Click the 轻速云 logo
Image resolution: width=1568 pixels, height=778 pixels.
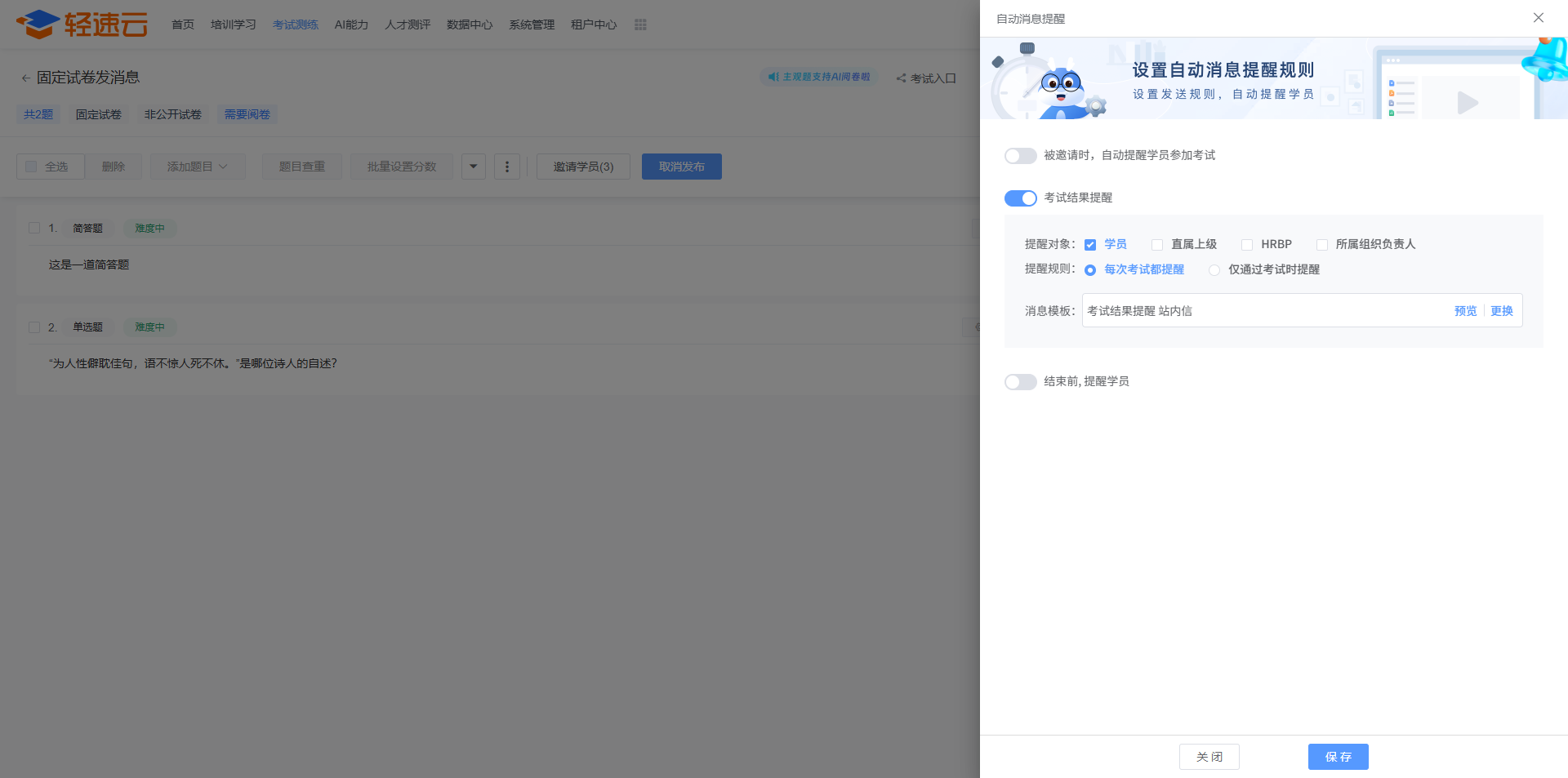pyautogui.click(x=82, y=24)
